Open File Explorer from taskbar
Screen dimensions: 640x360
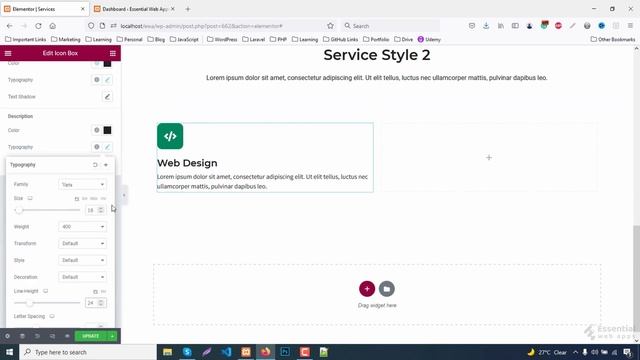pos(167,352)
